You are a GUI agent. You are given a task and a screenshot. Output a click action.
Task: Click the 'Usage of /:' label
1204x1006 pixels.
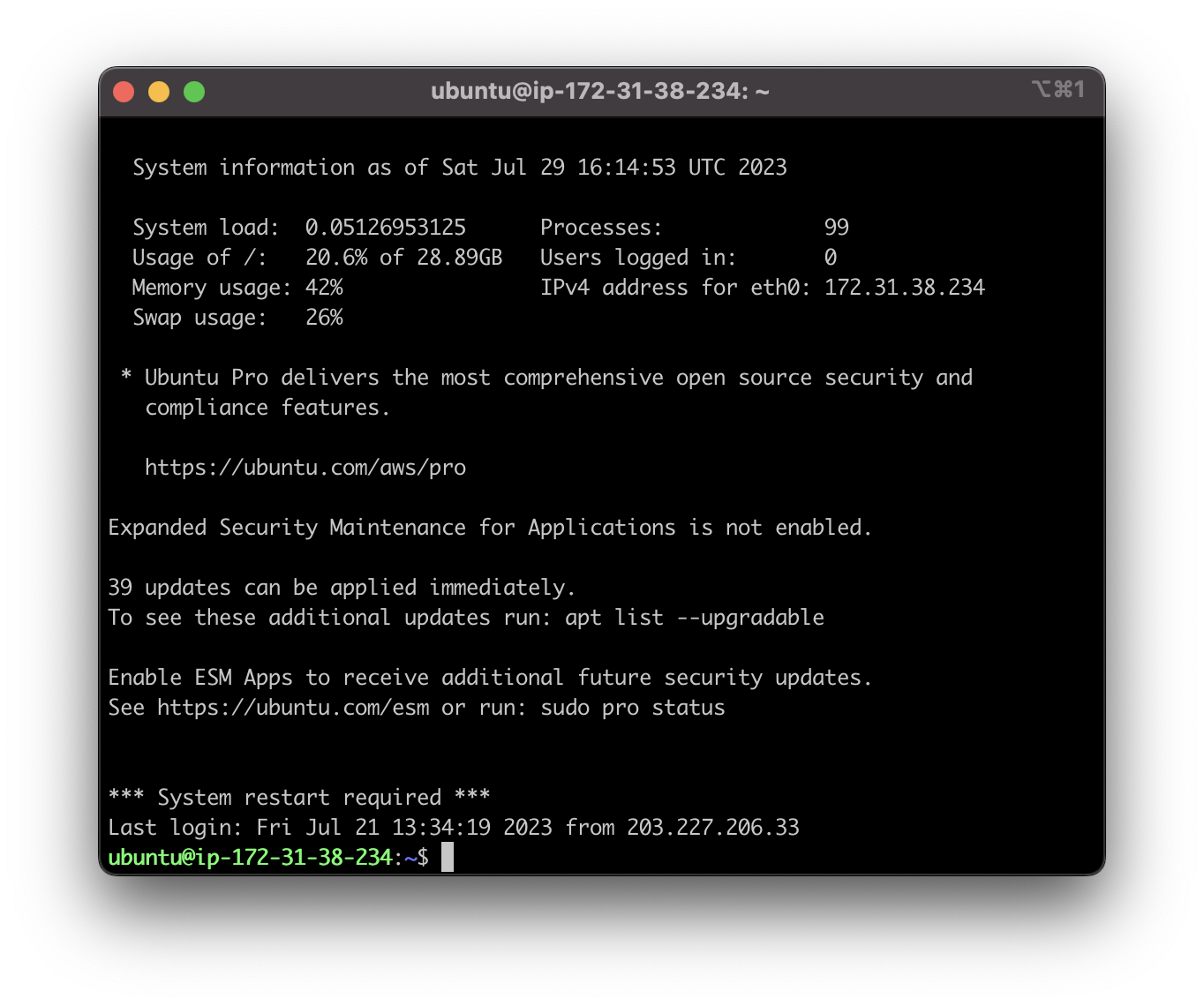tap(199, 258)
